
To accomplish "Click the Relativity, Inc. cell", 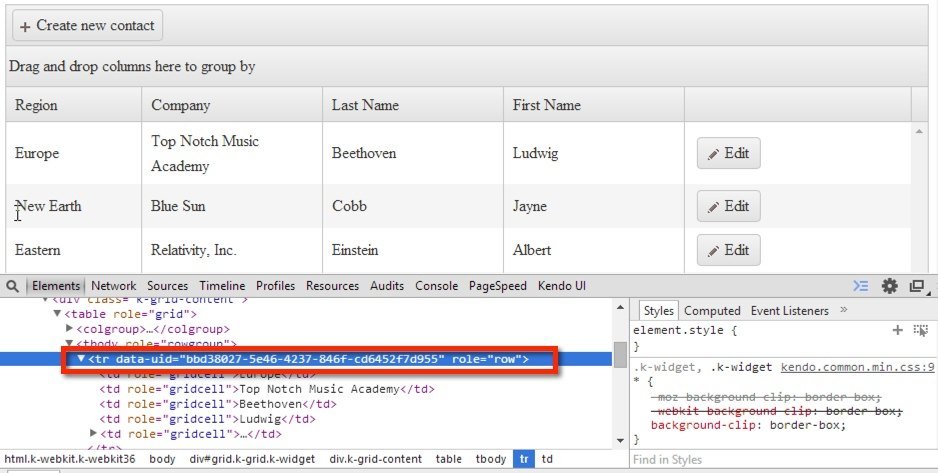I will pos(232,250).
